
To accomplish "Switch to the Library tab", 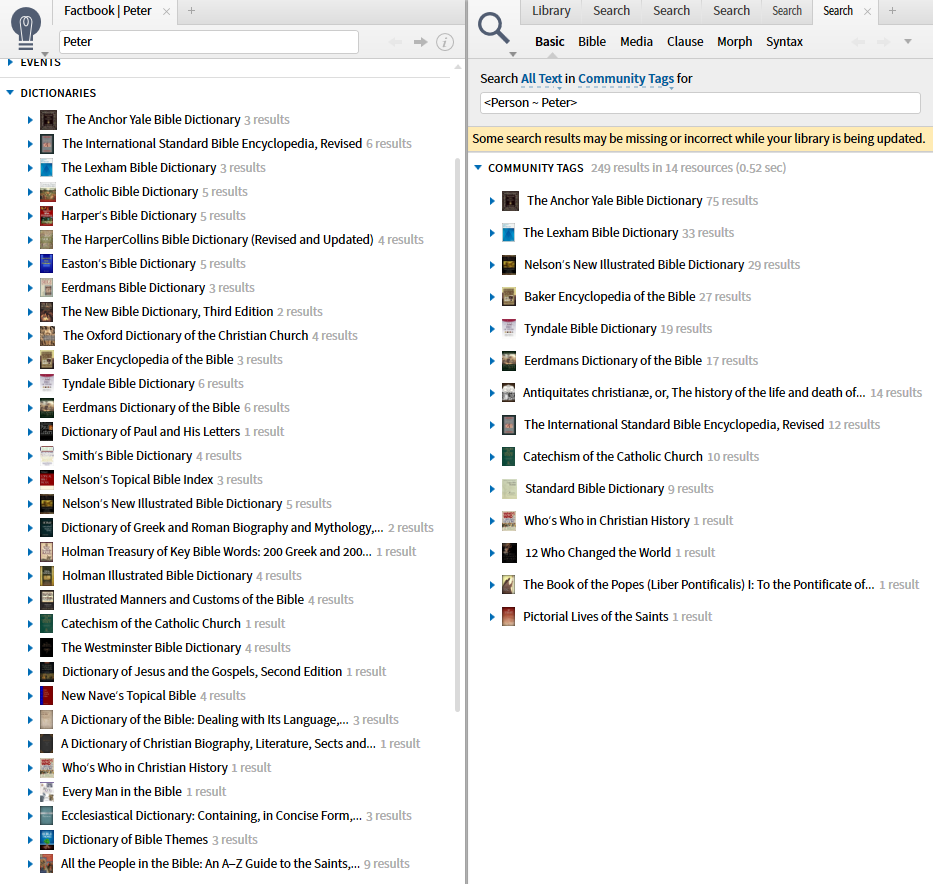I will [x=551, y=11].
